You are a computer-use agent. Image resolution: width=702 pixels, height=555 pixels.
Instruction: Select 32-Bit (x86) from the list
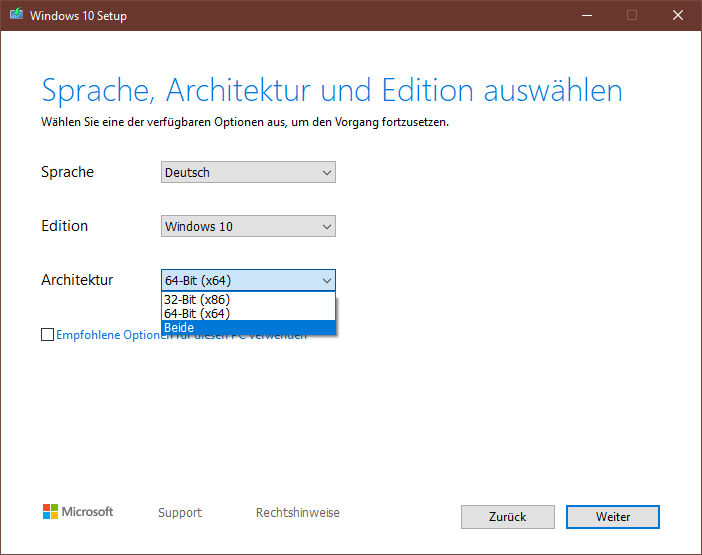click(248, 299)
